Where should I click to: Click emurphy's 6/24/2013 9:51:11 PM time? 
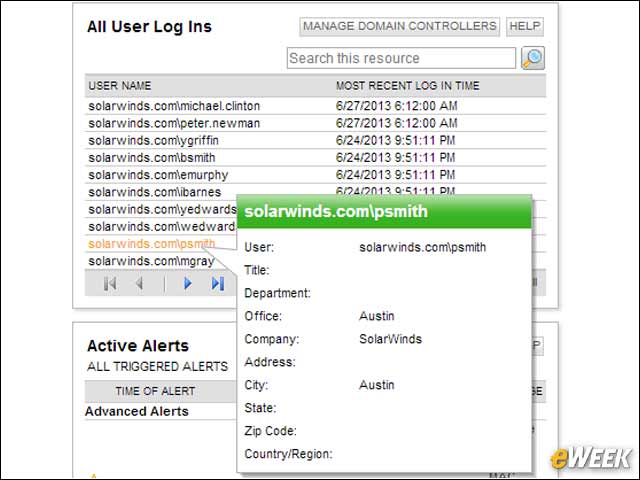point(395,175)
